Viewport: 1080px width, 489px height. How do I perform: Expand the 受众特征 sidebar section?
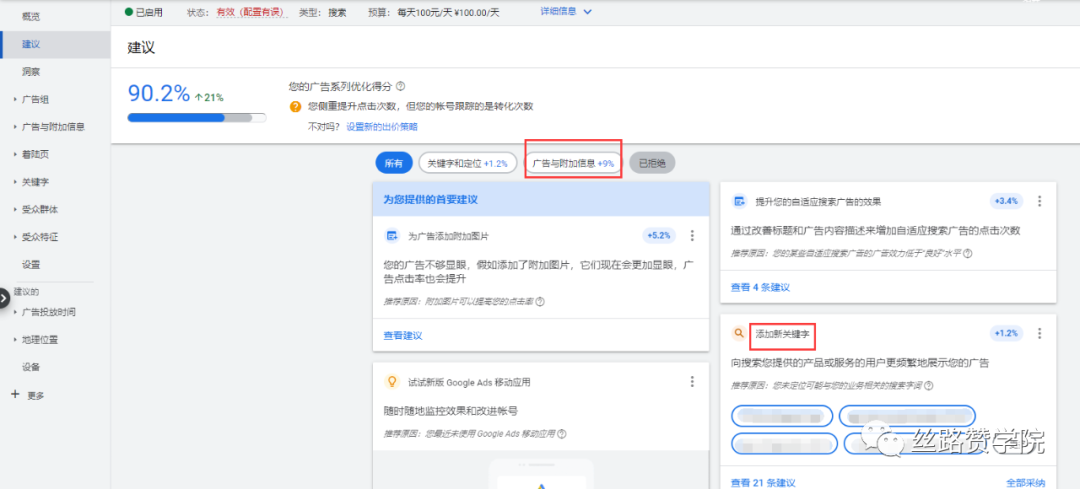coord(39,237)
